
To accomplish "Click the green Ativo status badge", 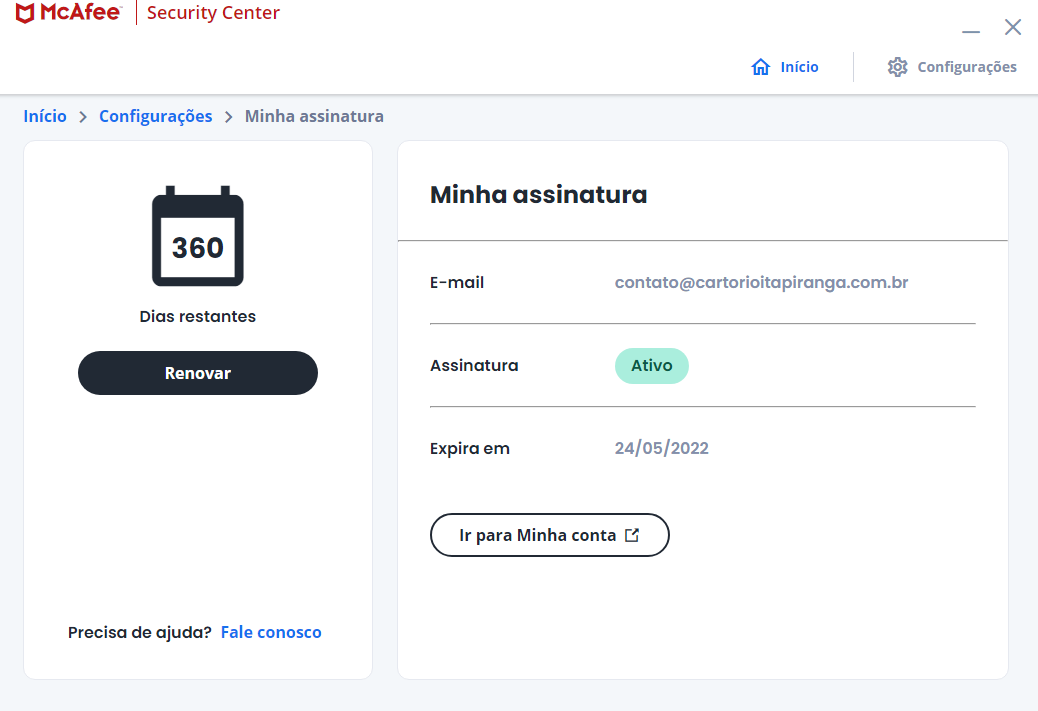I will click(651, 366).
